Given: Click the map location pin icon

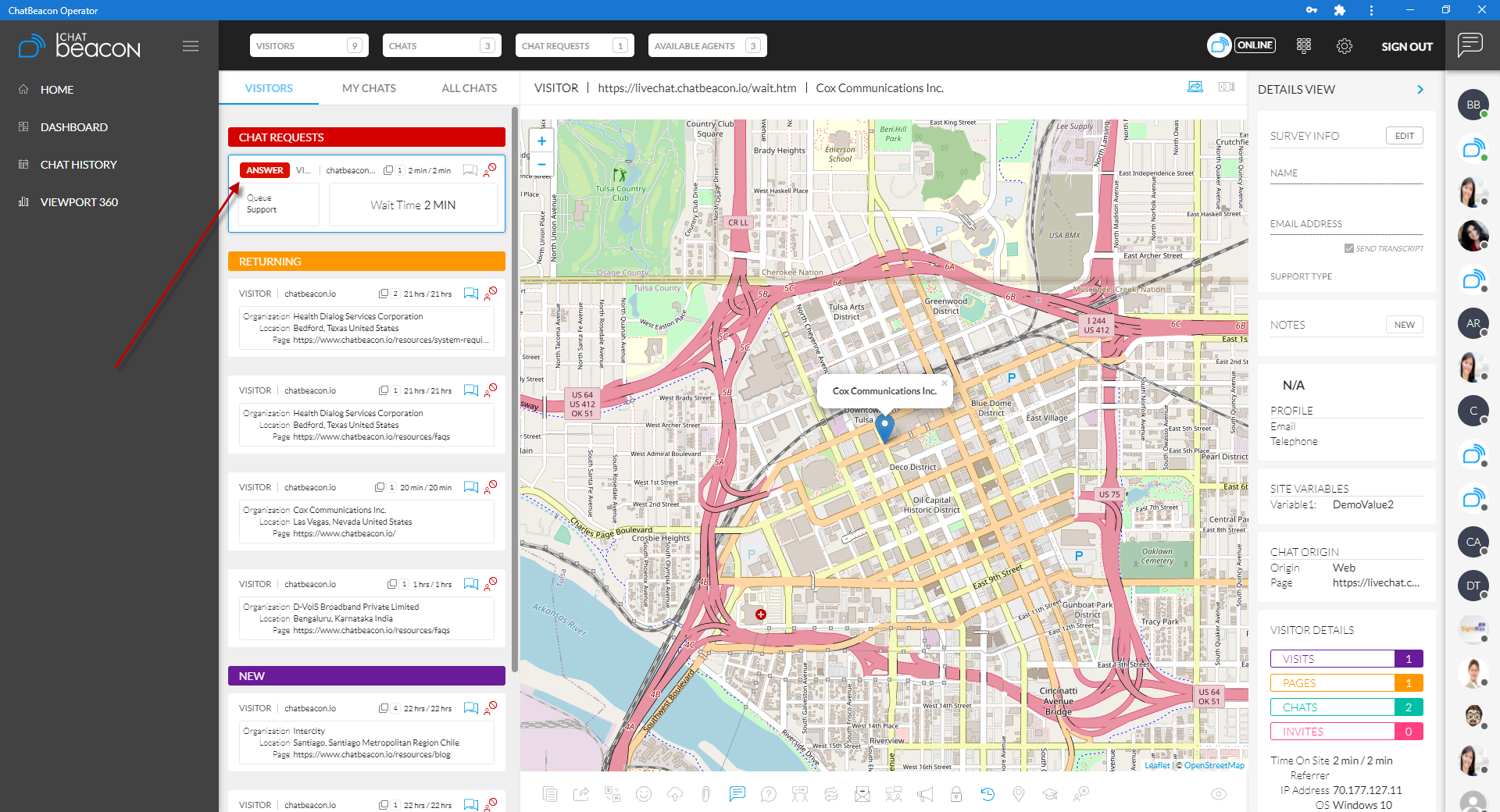Looking at the screenshot, I should click(1019, 794).
